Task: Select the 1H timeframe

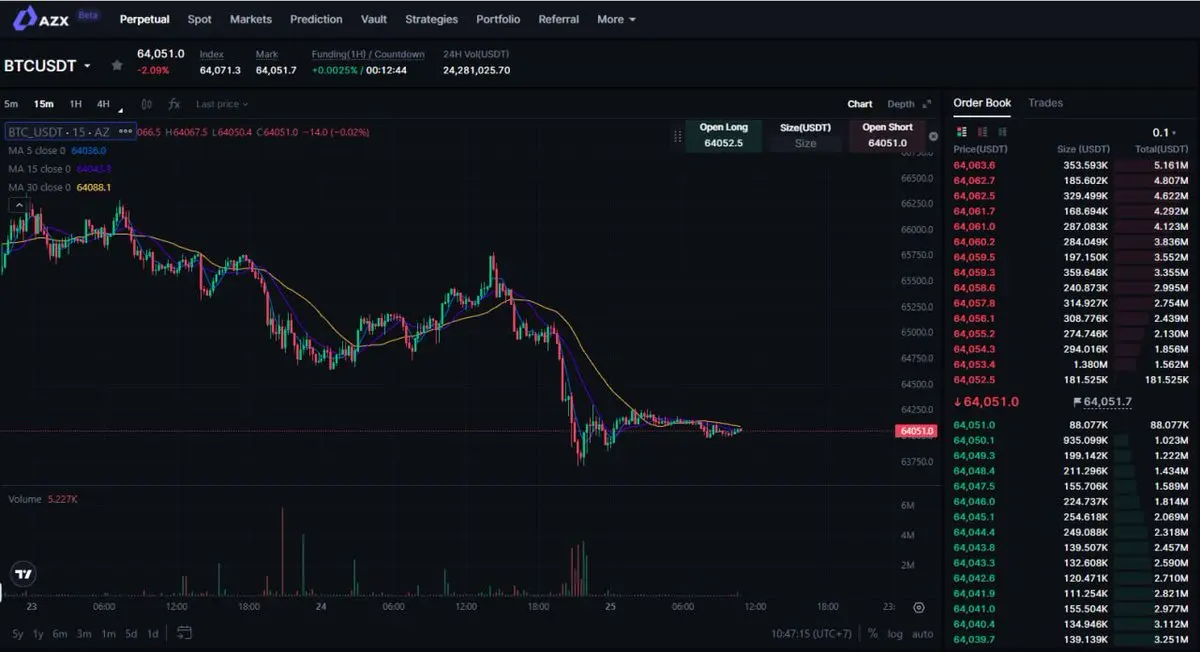Action: pos(75,104)
